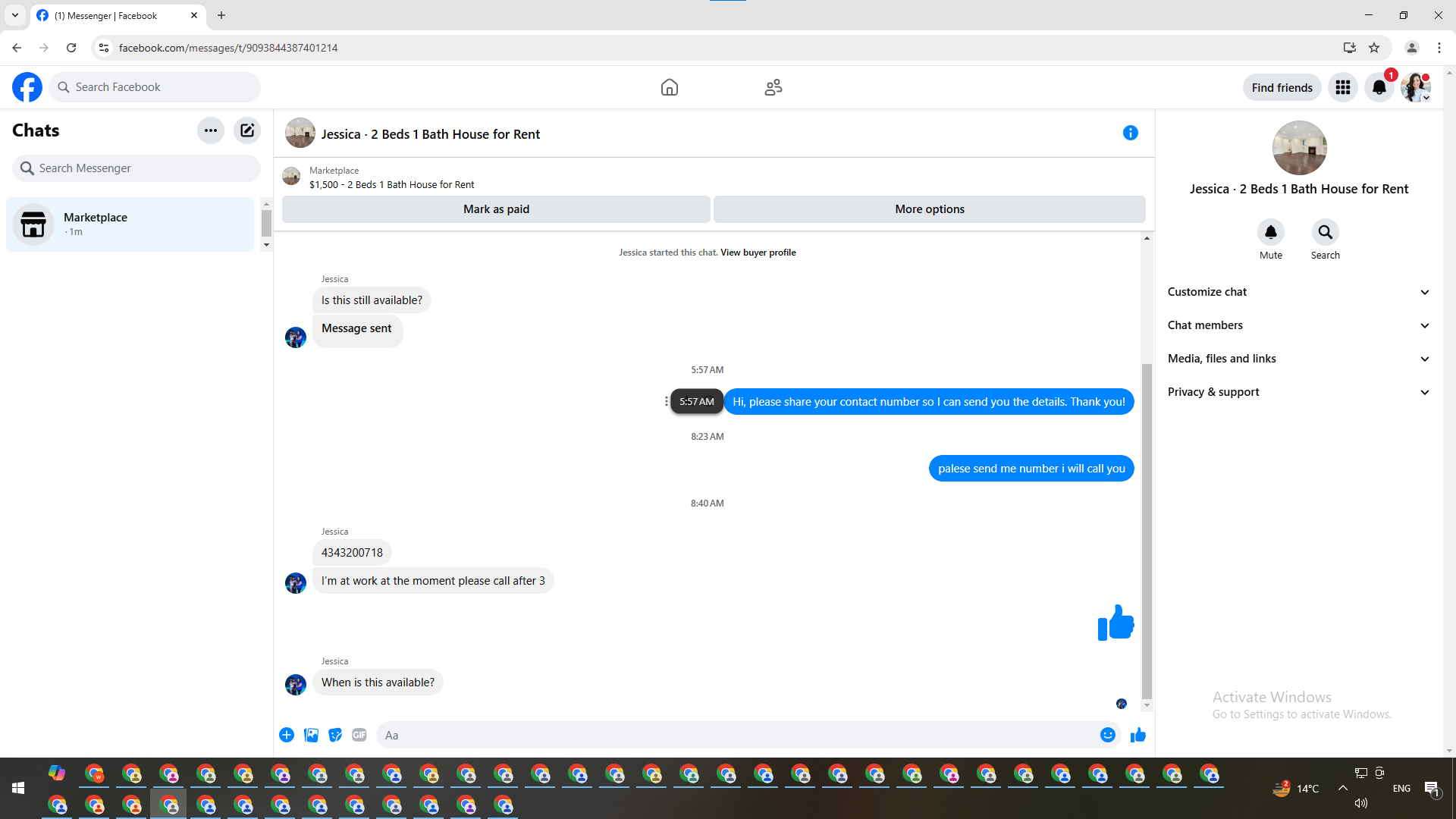
Task: Open the More options button
Action: (x=930, y=209)
